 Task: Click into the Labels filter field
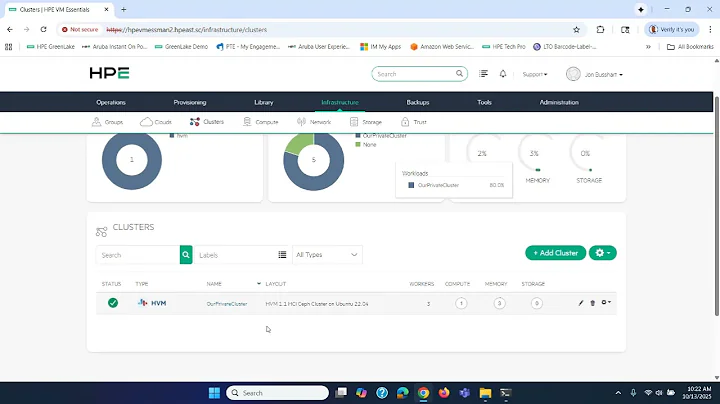coord(236,255)
